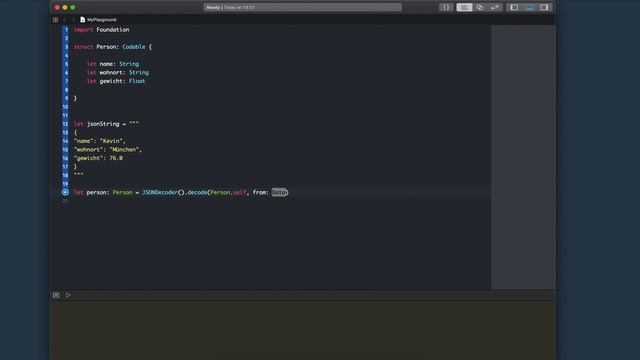Place cursor on 'import Foundation'

(x=101, y=30)
